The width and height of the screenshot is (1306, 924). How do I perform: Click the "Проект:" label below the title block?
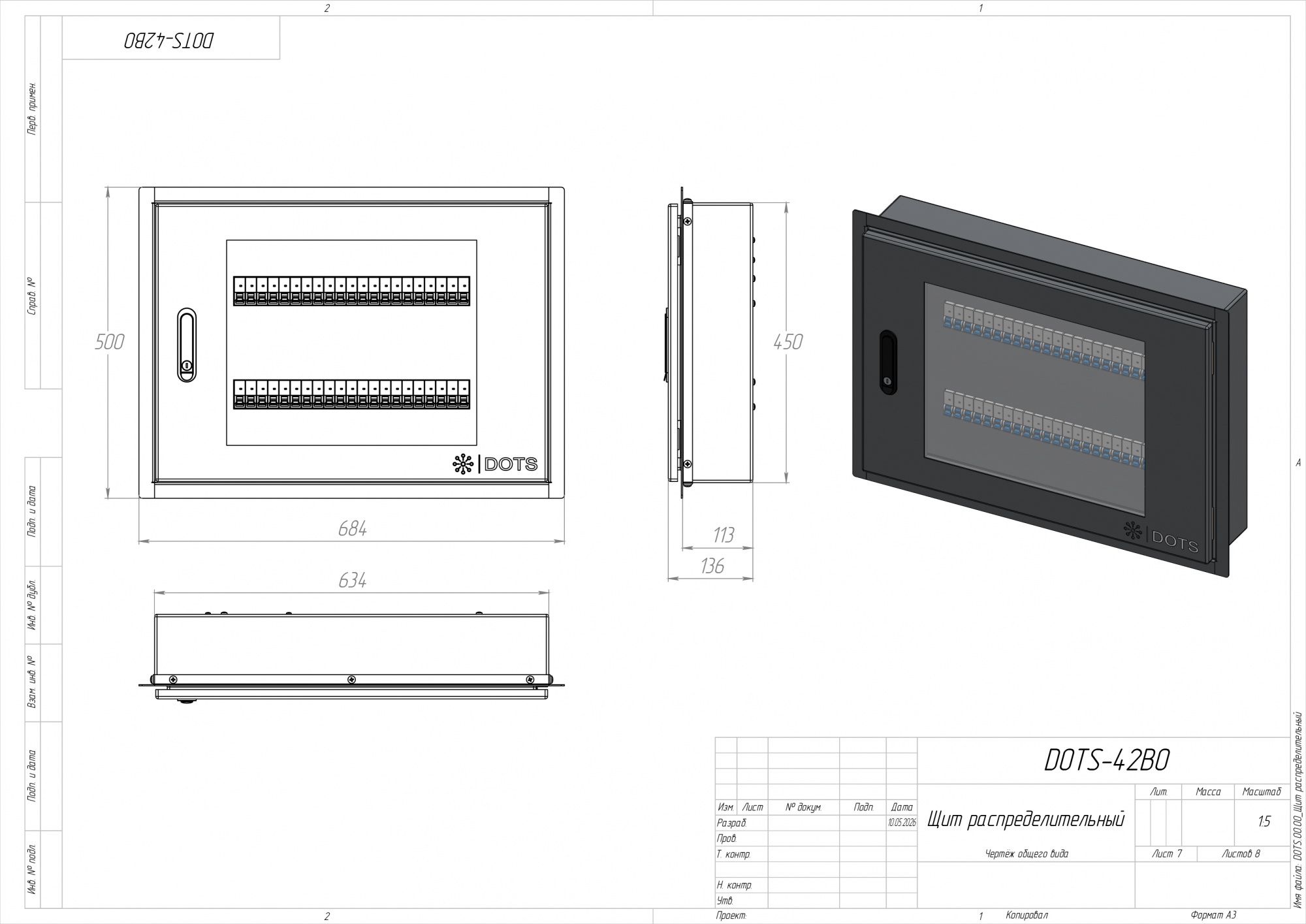coord(731,916)
